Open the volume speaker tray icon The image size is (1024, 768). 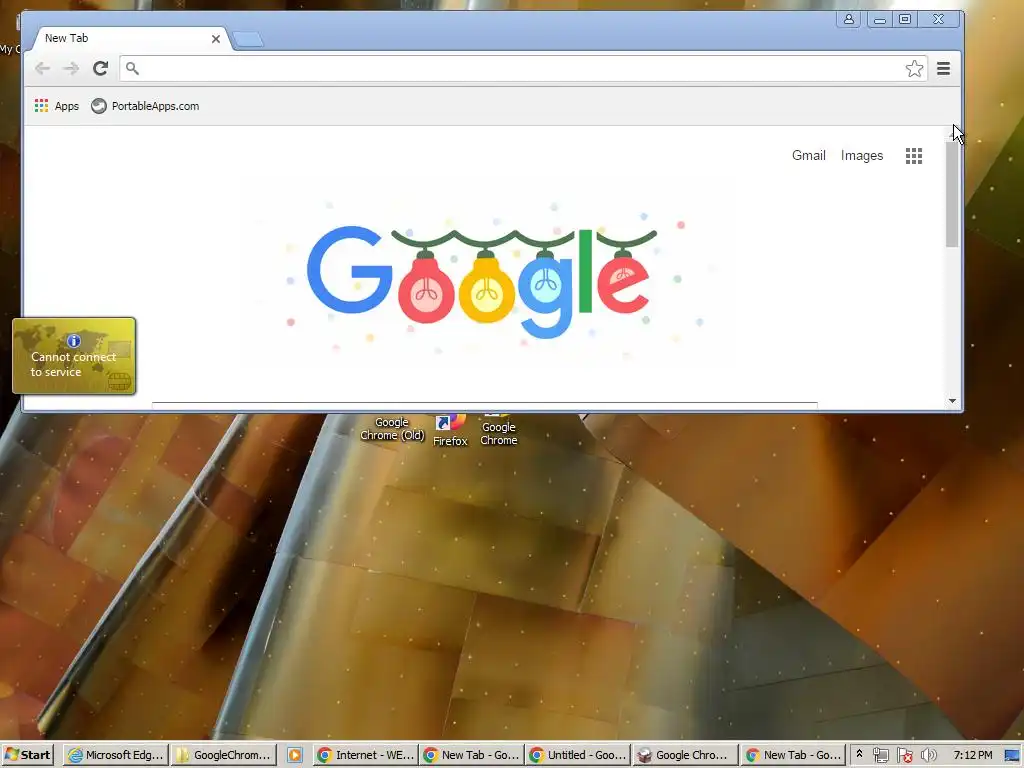point(928,755)
